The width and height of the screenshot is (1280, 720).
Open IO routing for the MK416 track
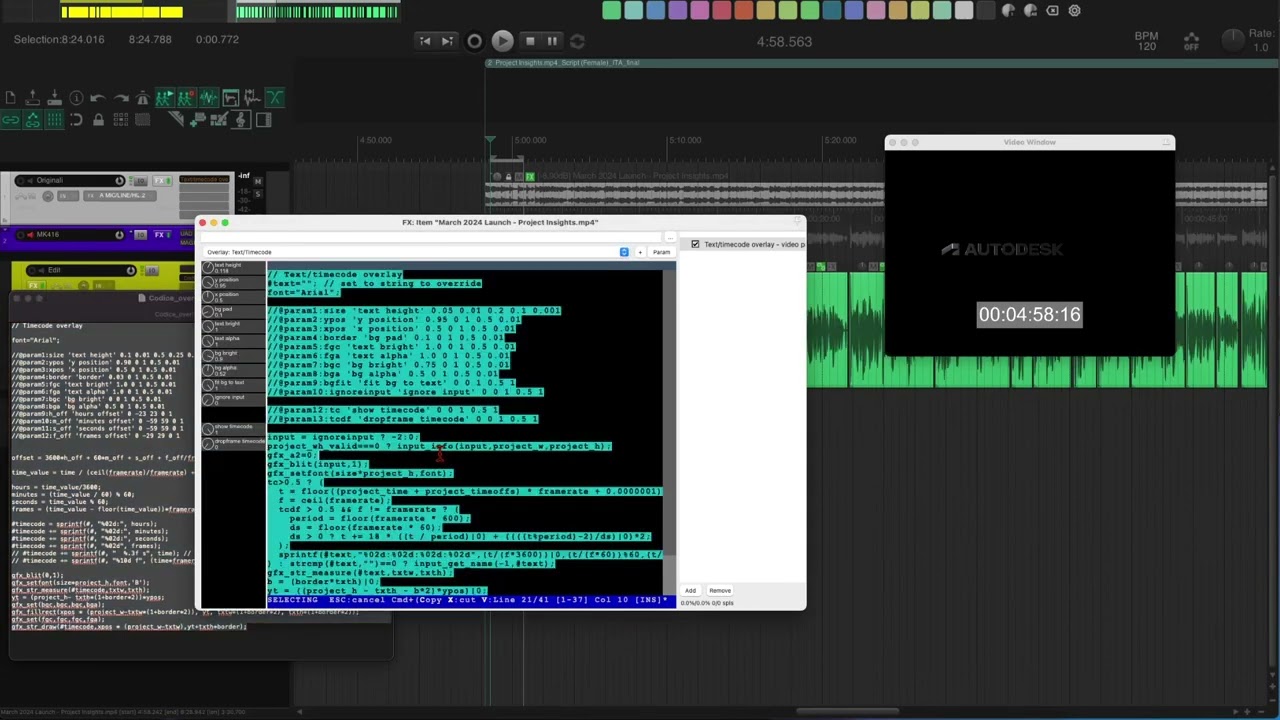coord(141,235)
